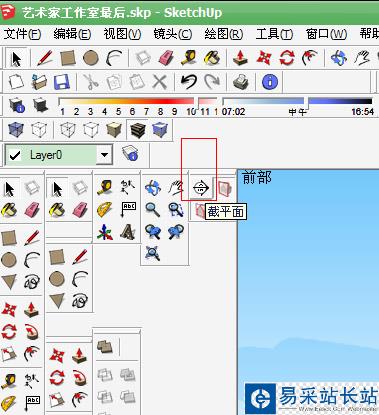This screenshot has height=415, width=379.
Task: Select the Zoom magnifier tool
Action: [x=153, y=210]
